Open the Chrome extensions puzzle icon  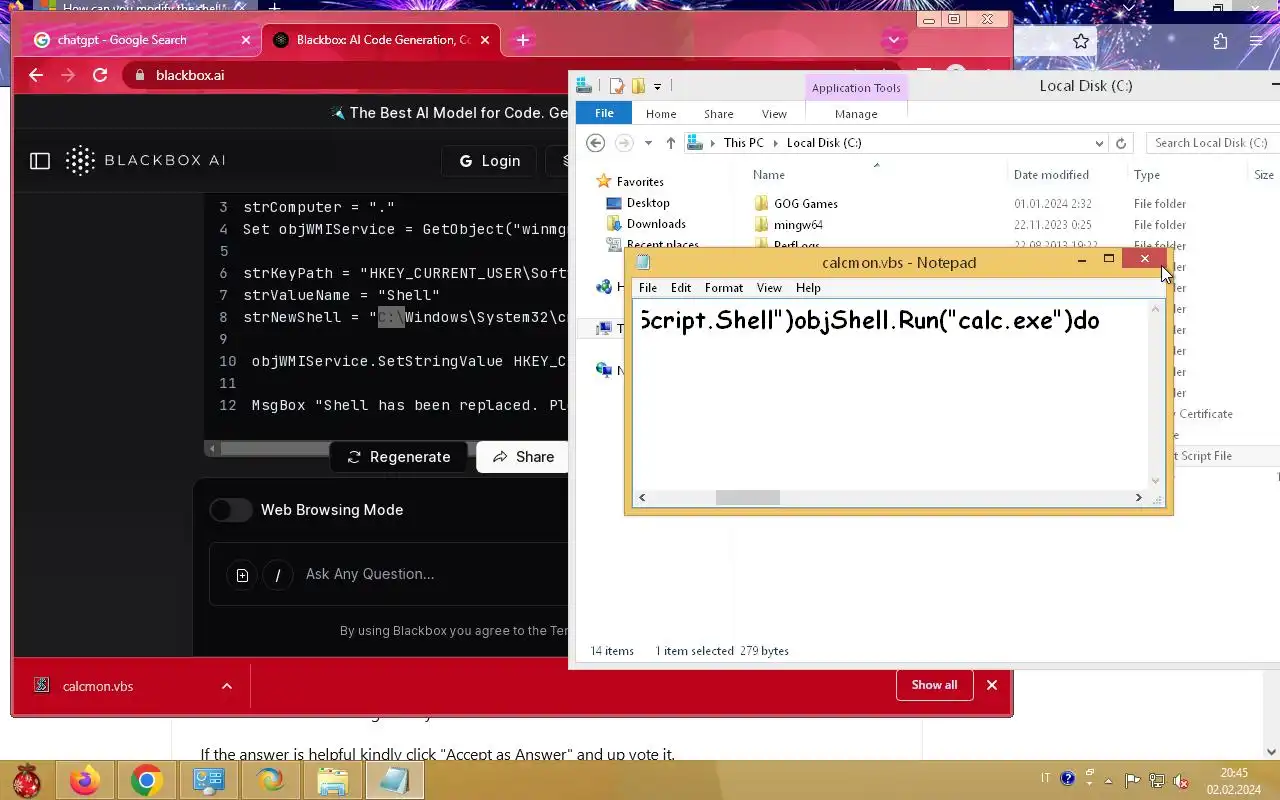click(x=1220, y=41)
